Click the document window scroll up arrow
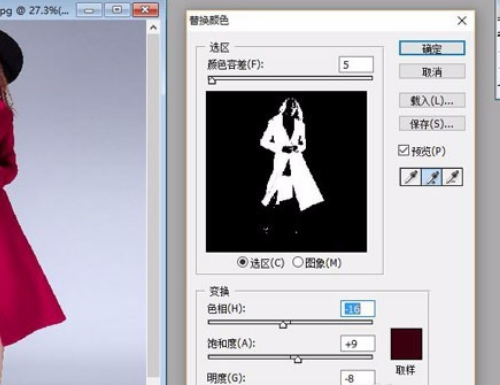Viewport: 500px width, 385px height. coord(153,28)
